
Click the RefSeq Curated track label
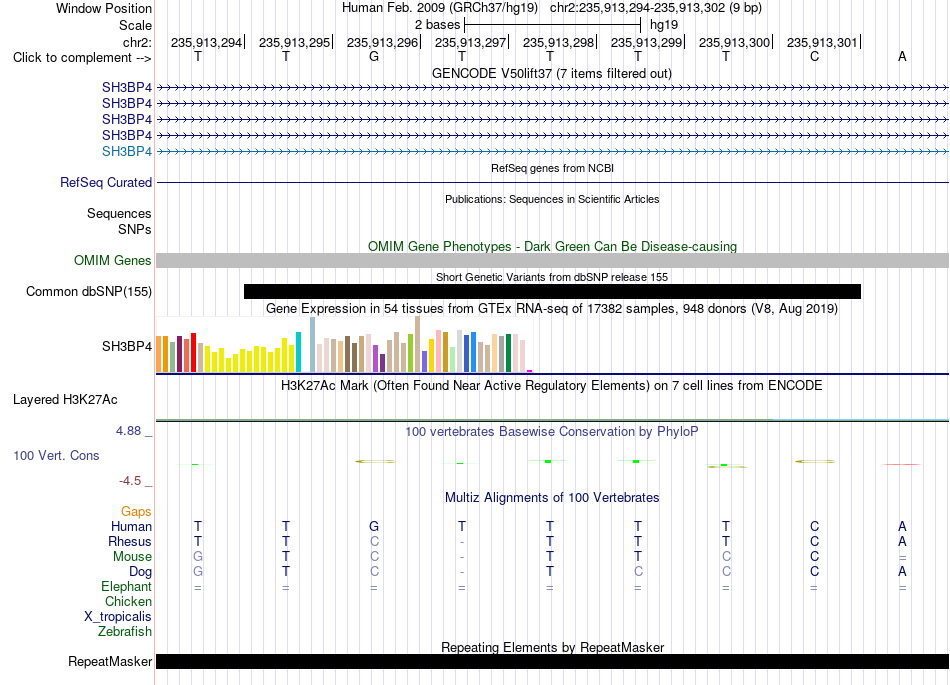point(106,182)
